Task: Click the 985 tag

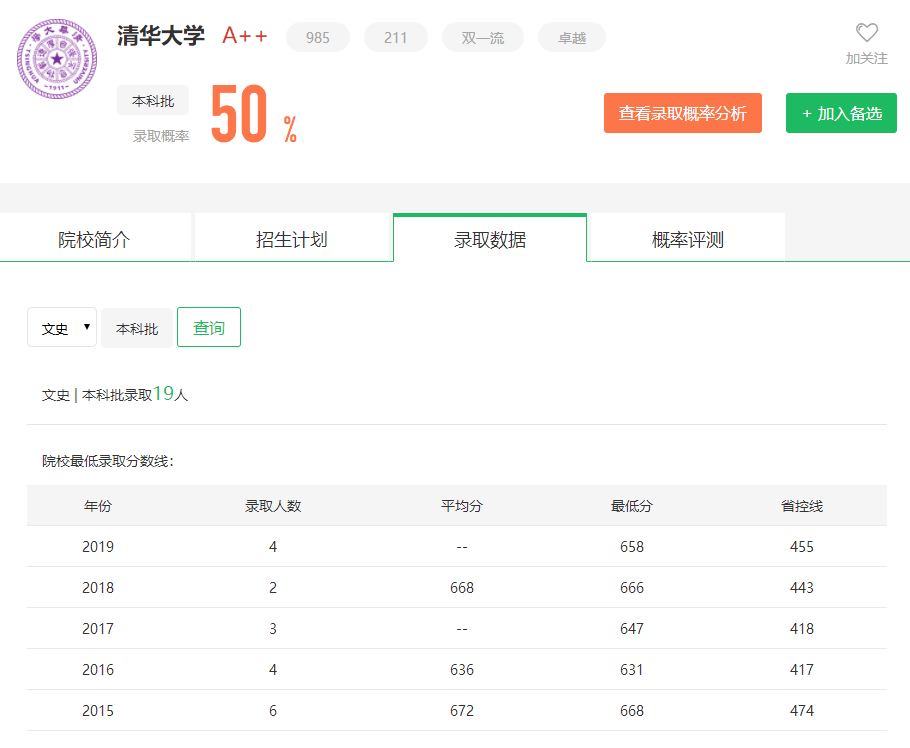Action: (317, 38)
